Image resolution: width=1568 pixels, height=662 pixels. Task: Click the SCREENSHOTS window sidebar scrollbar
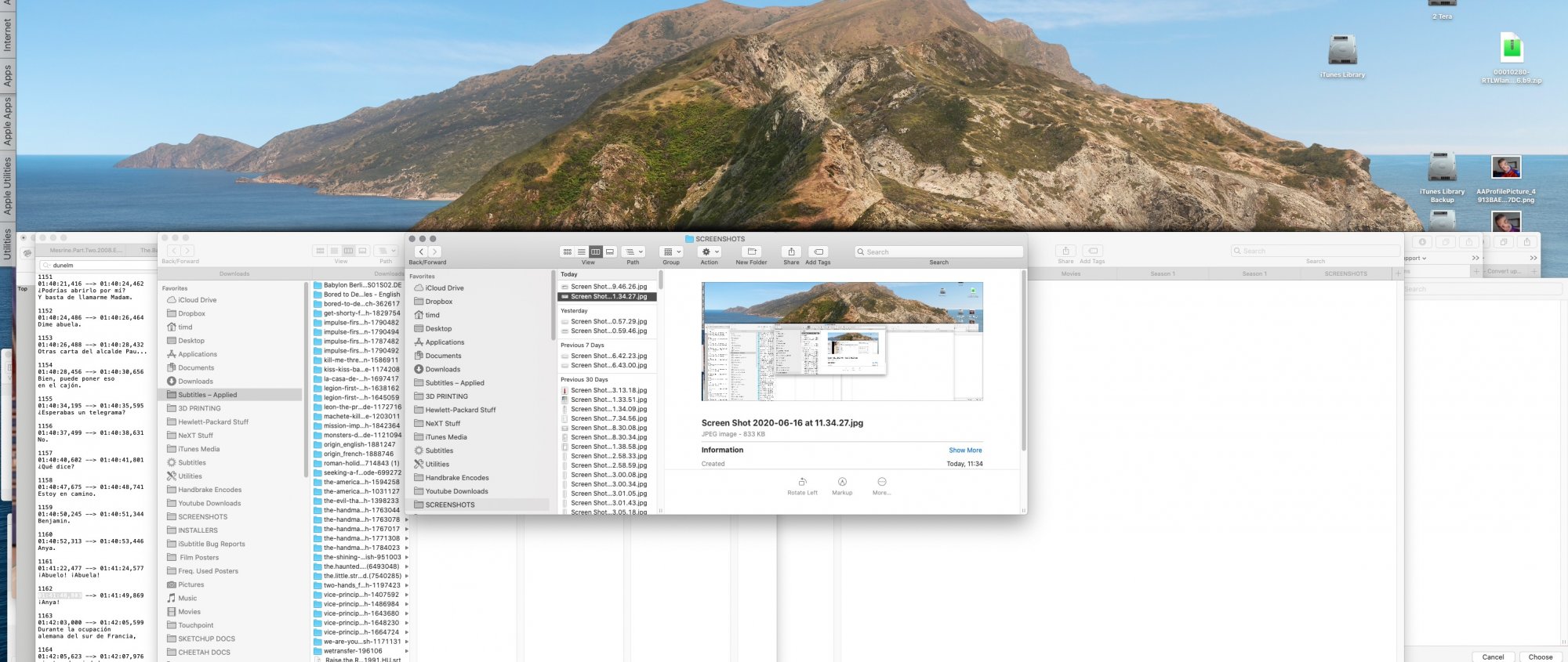tap(554, 306)
